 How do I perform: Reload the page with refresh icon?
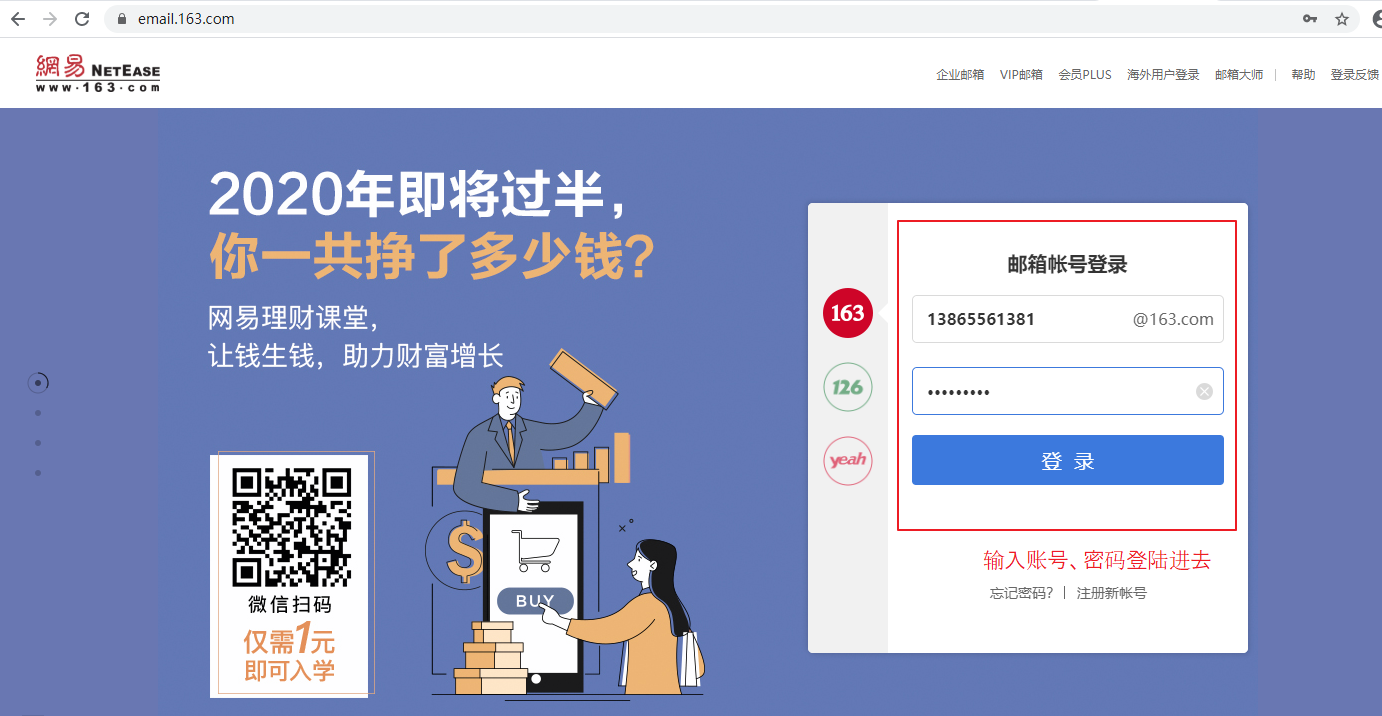pyautogui.click(x=82, y=19)
